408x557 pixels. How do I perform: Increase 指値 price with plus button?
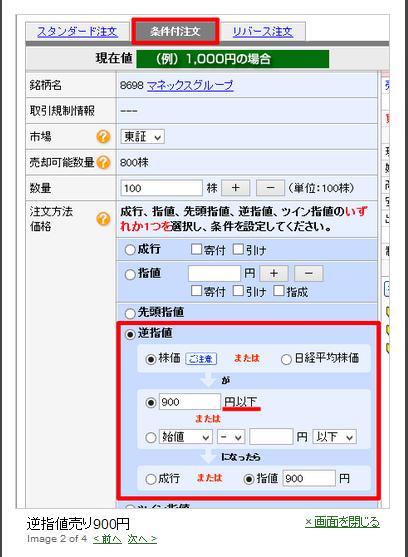274,274
